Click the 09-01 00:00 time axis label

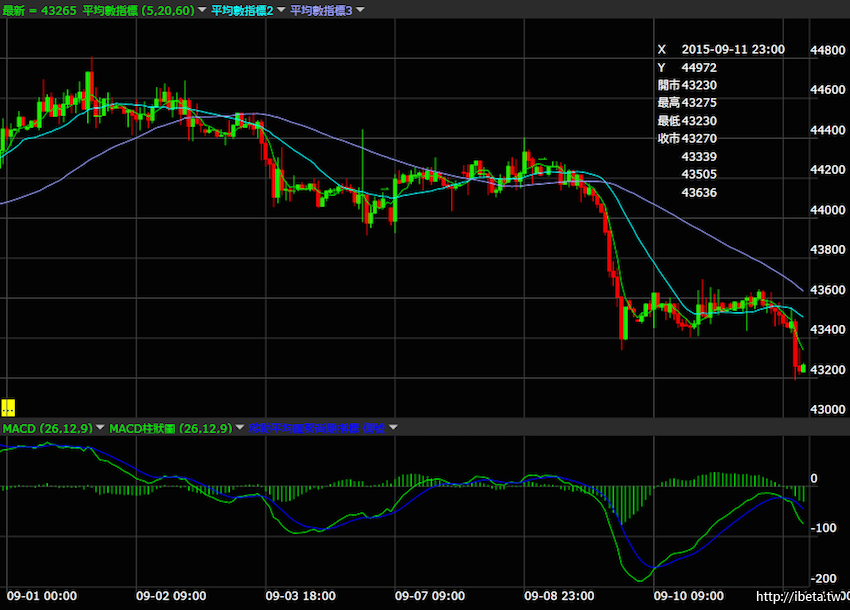click(41, 595)
